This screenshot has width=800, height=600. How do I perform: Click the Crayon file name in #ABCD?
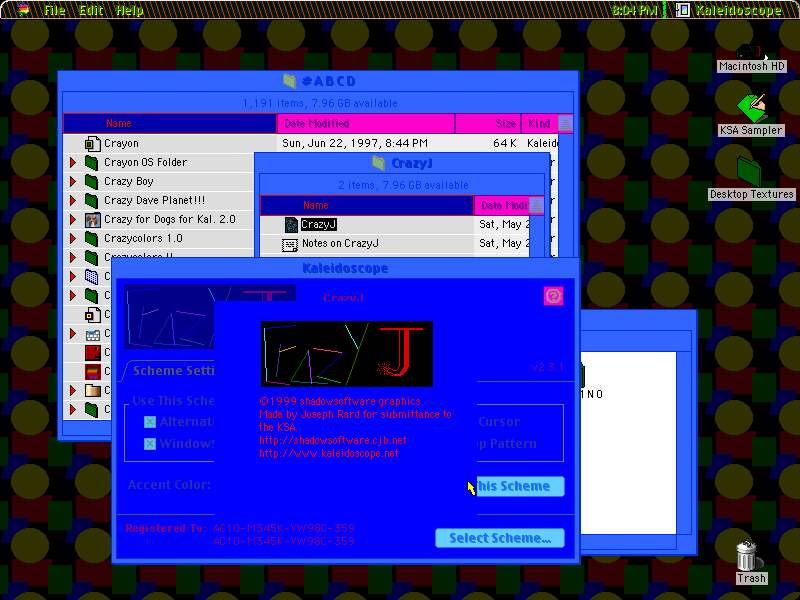121,143
